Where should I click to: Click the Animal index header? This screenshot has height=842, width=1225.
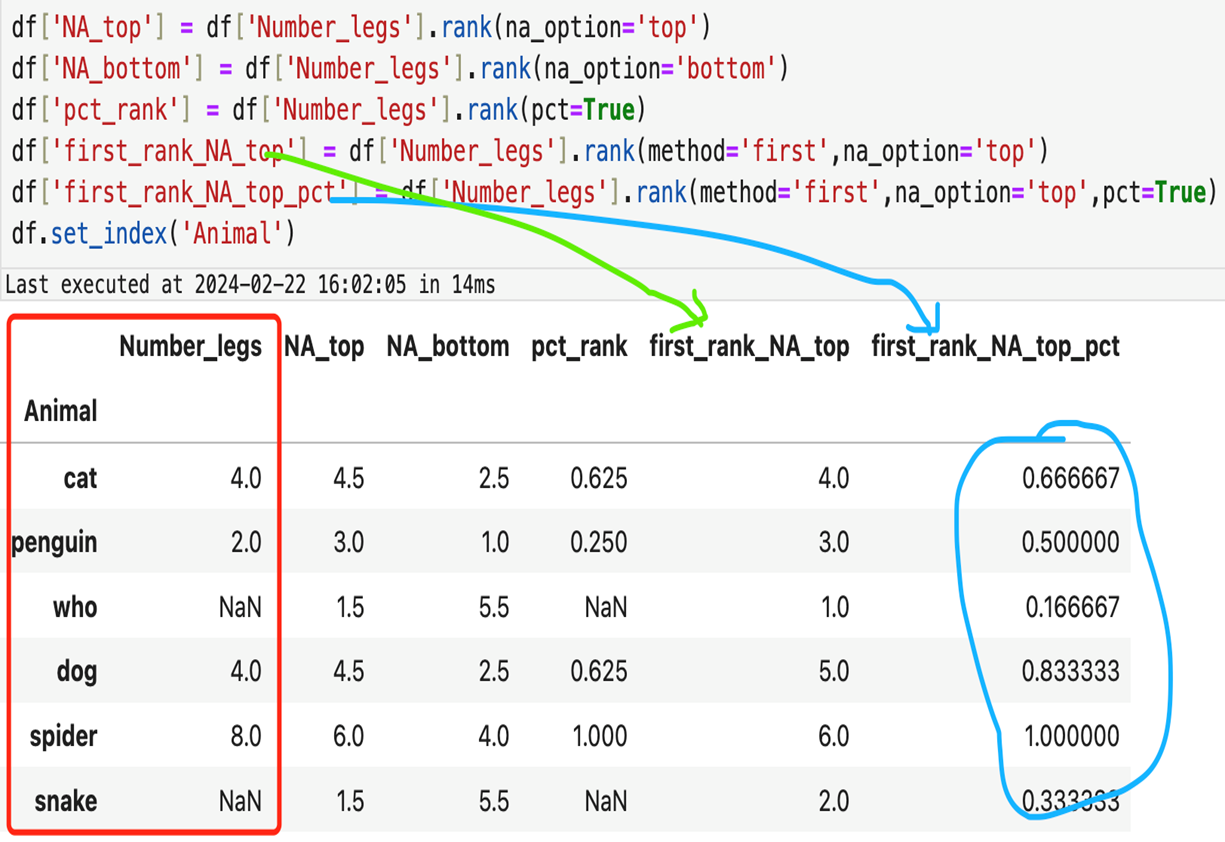click(61, 411)
